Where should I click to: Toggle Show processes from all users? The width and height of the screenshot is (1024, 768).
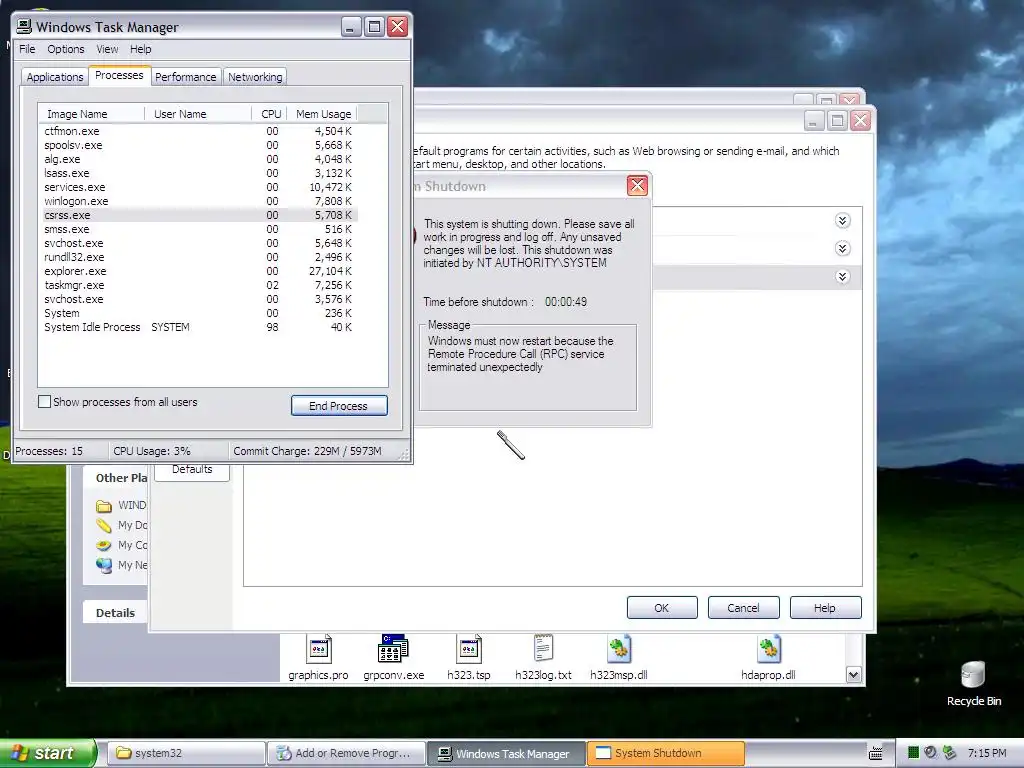click(44, 402)
